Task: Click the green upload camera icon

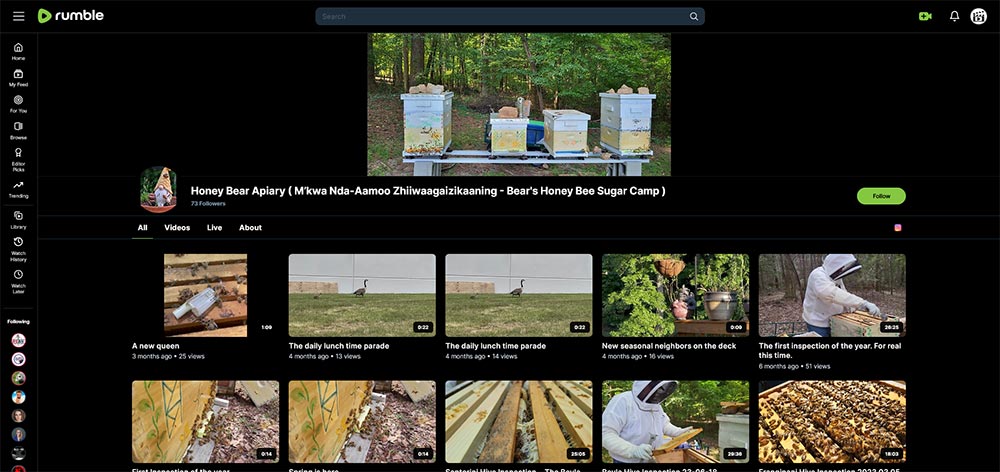Action: click(925, 17)
